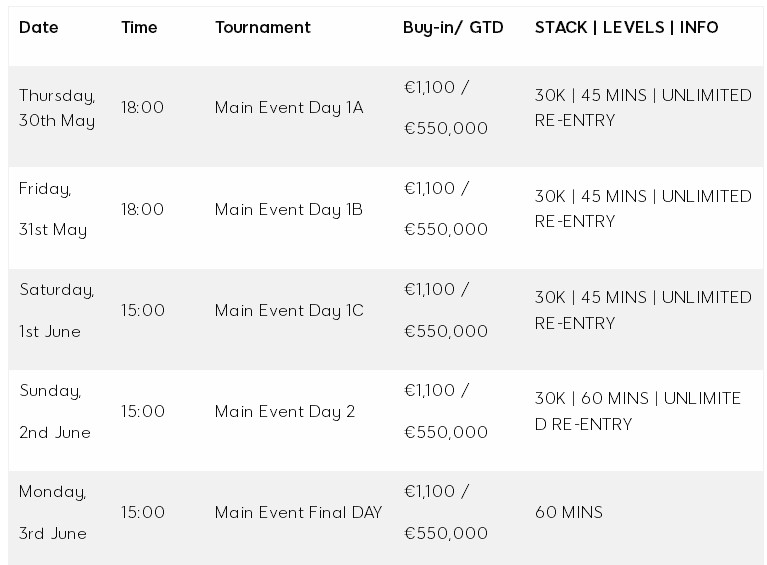Image resolution: width=767 pixels, height=565 pixels.
Task: Click the Time column header
Action: click(139, 27)
